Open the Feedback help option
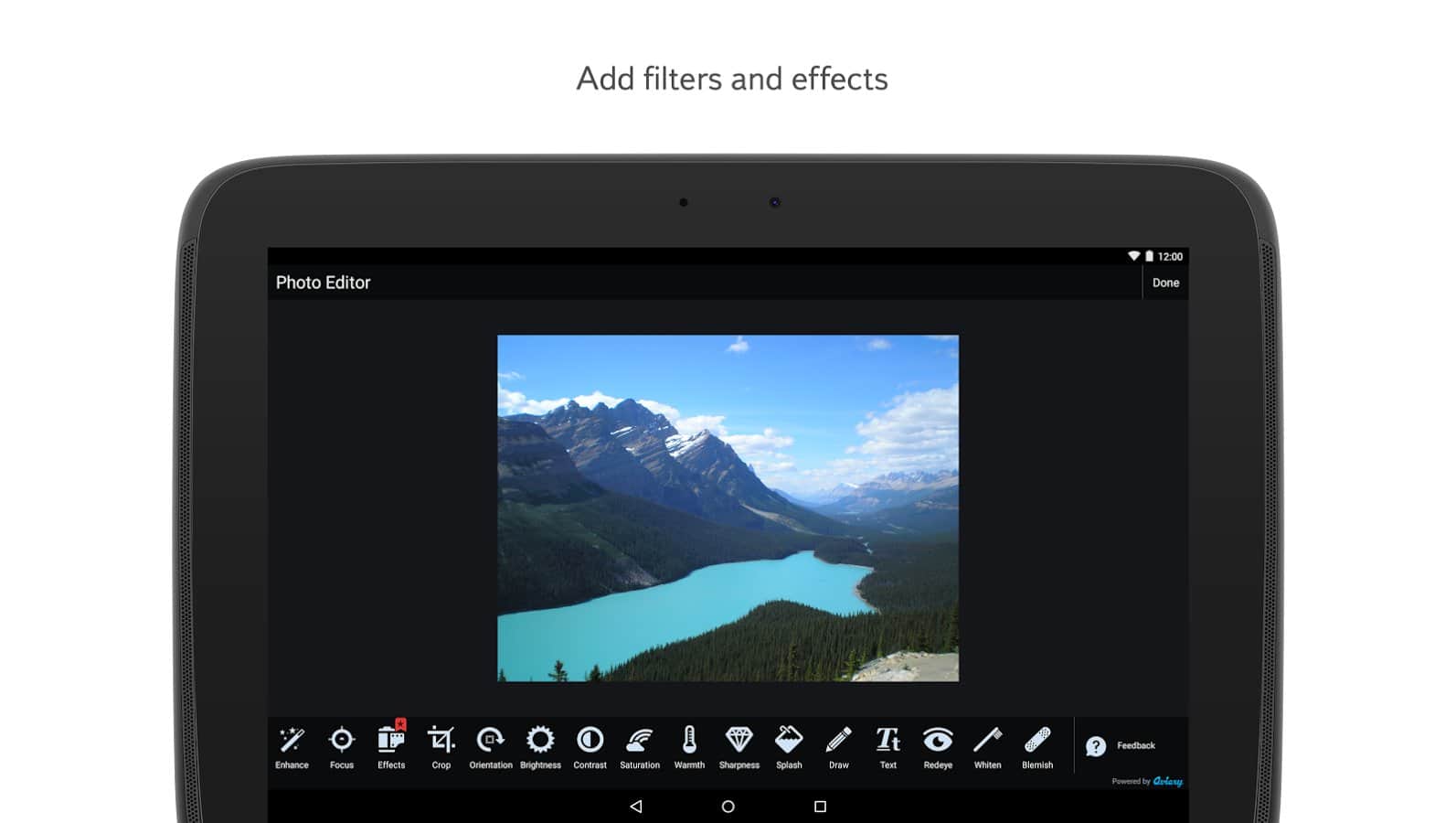Image resolution: width=1456 pixels, height=823 pixels. pyautogui.click(x=1121, y=746)
